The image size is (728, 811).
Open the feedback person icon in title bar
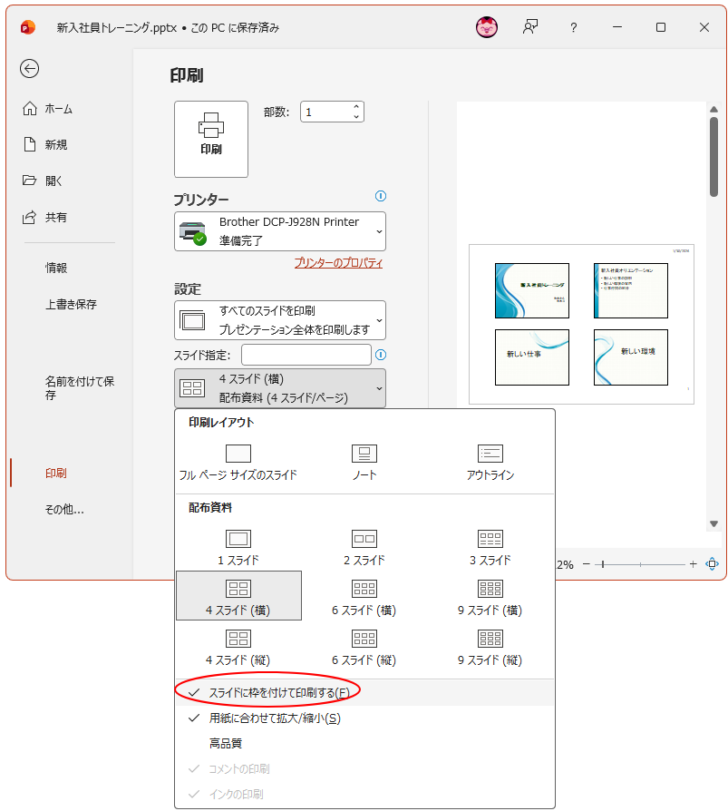click(x=530, y=27)
